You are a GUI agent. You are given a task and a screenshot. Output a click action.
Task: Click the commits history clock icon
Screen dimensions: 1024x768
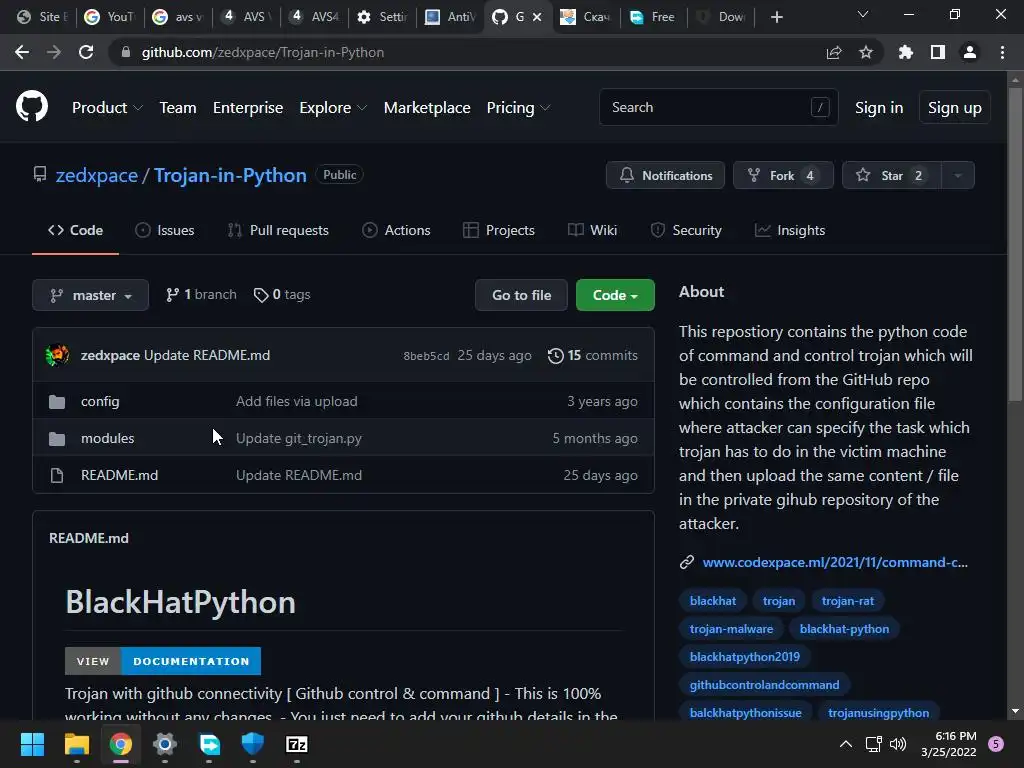point(556,356)
